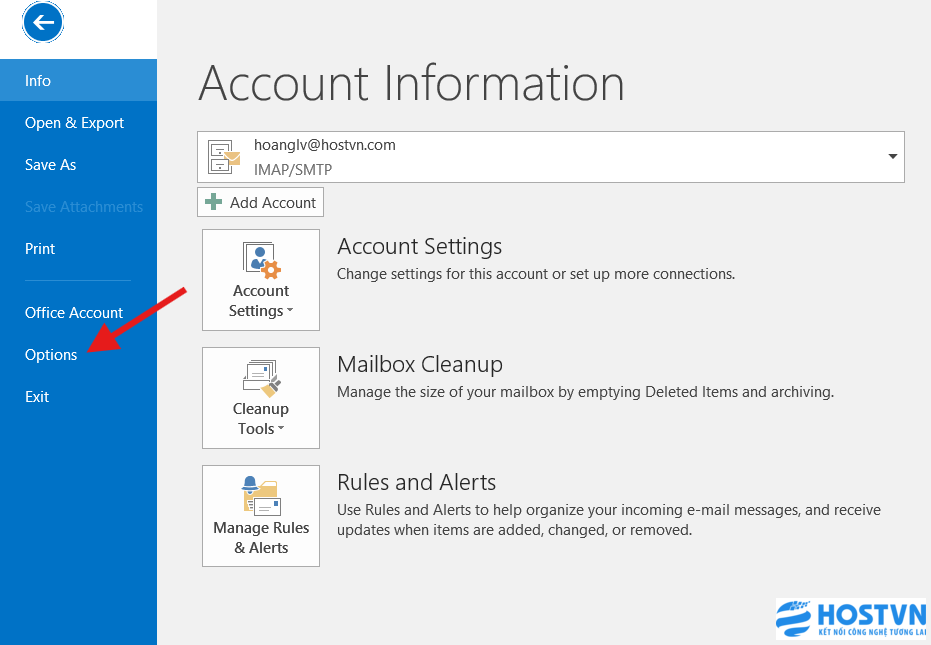Click the Manage Rules & Alerts bell icon
This screenshot has height=645, width=931.
pos(261,495)
